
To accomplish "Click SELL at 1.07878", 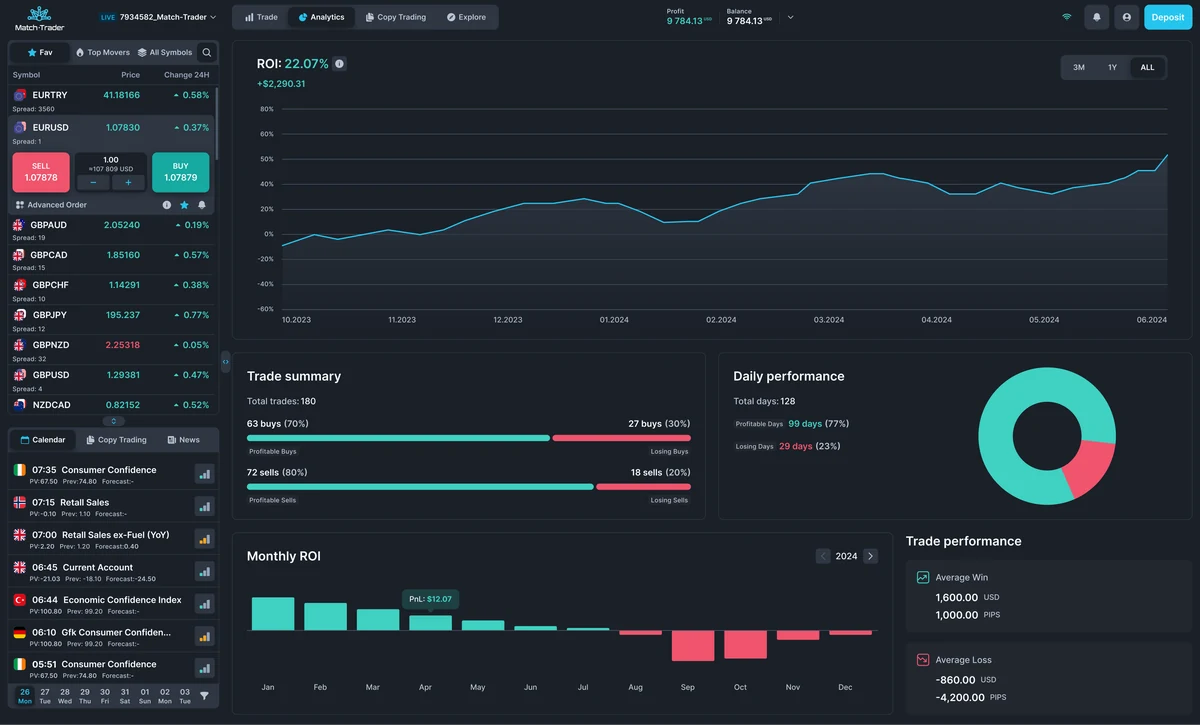I will pos(41,172).
